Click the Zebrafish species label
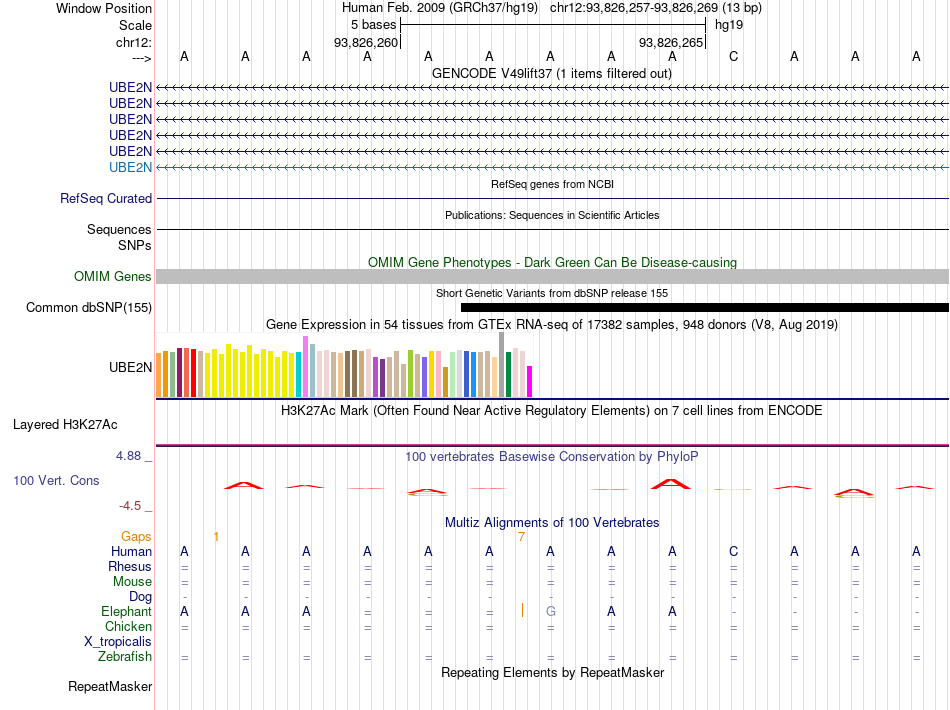950x710 pixels. [125, 656]
